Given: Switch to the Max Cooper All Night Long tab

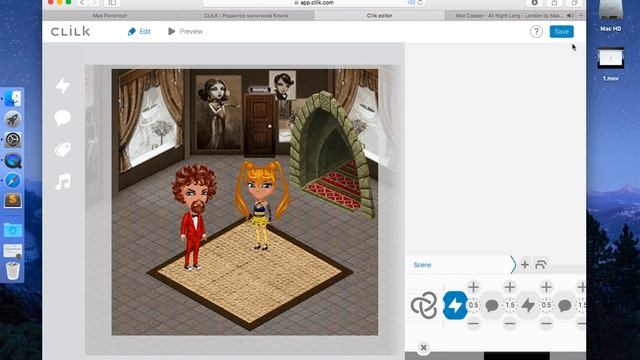Looking at the screenshot, I should [x=509, y=16].
